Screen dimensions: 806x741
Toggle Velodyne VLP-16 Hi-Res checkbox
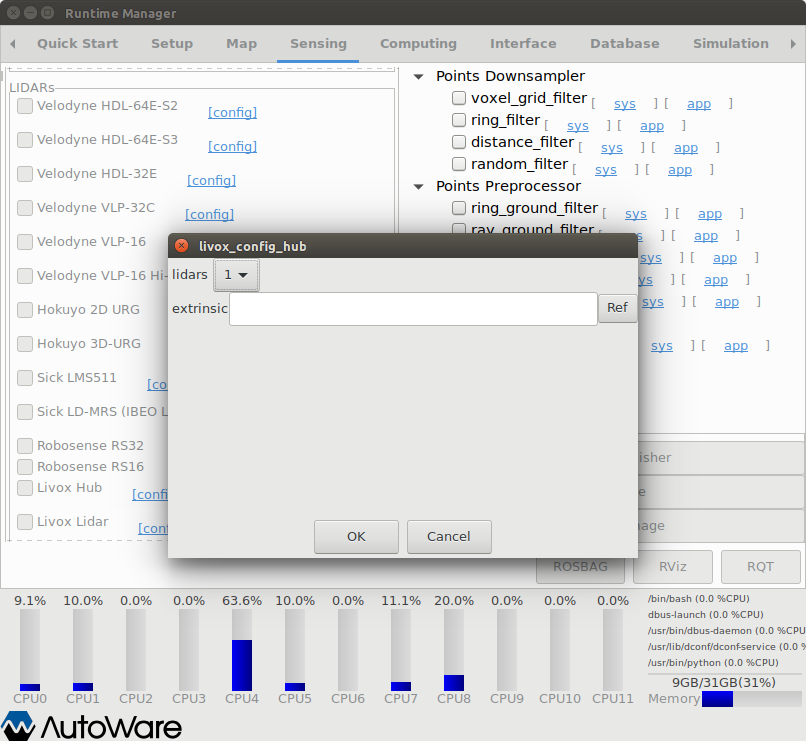click(25, 275)
